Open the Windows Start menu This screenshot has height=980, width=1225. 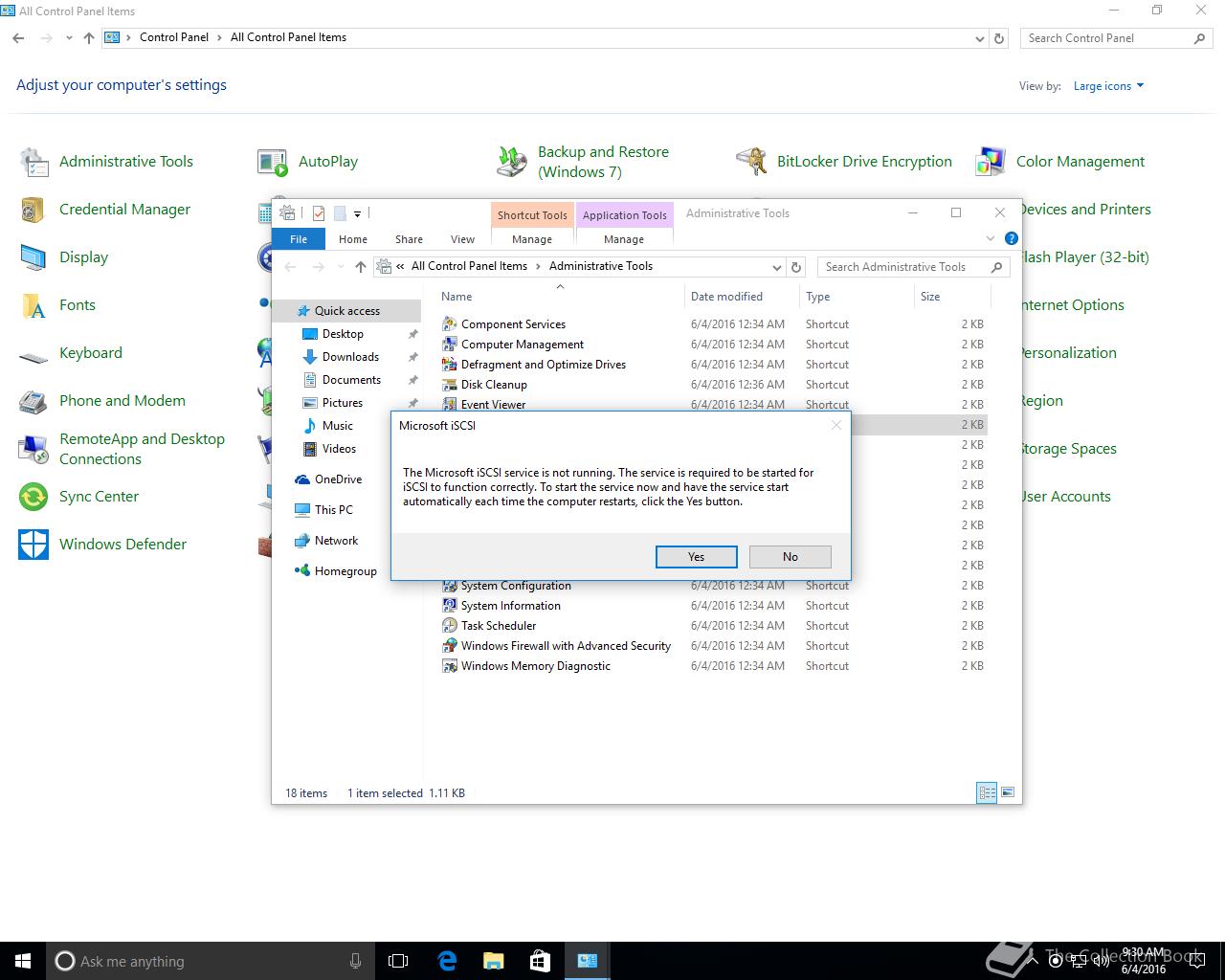[23, 961]
